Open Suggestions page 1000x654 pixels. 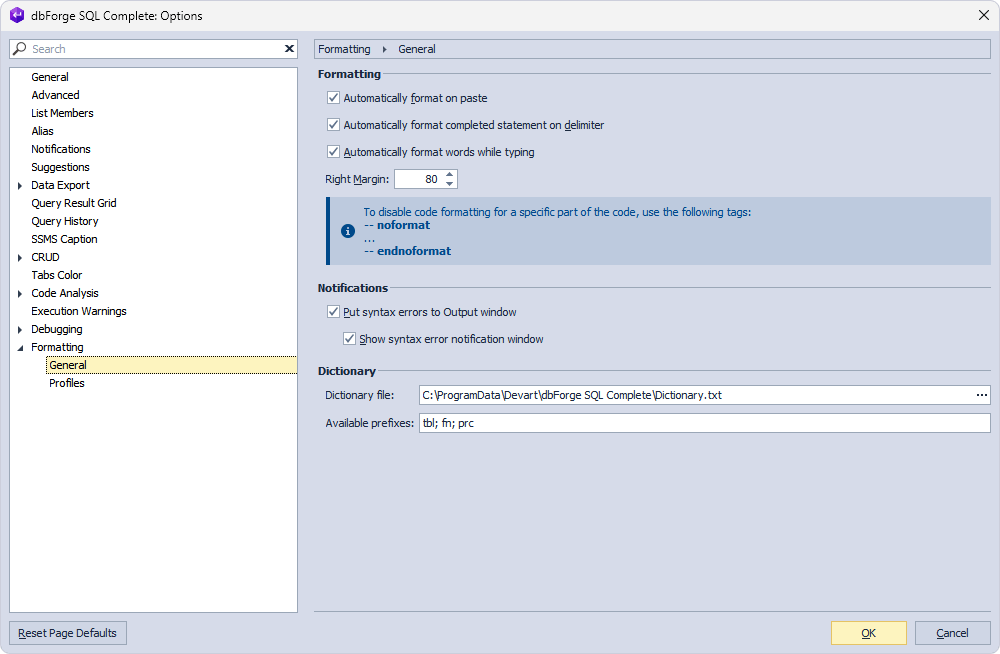click(61, 167)
